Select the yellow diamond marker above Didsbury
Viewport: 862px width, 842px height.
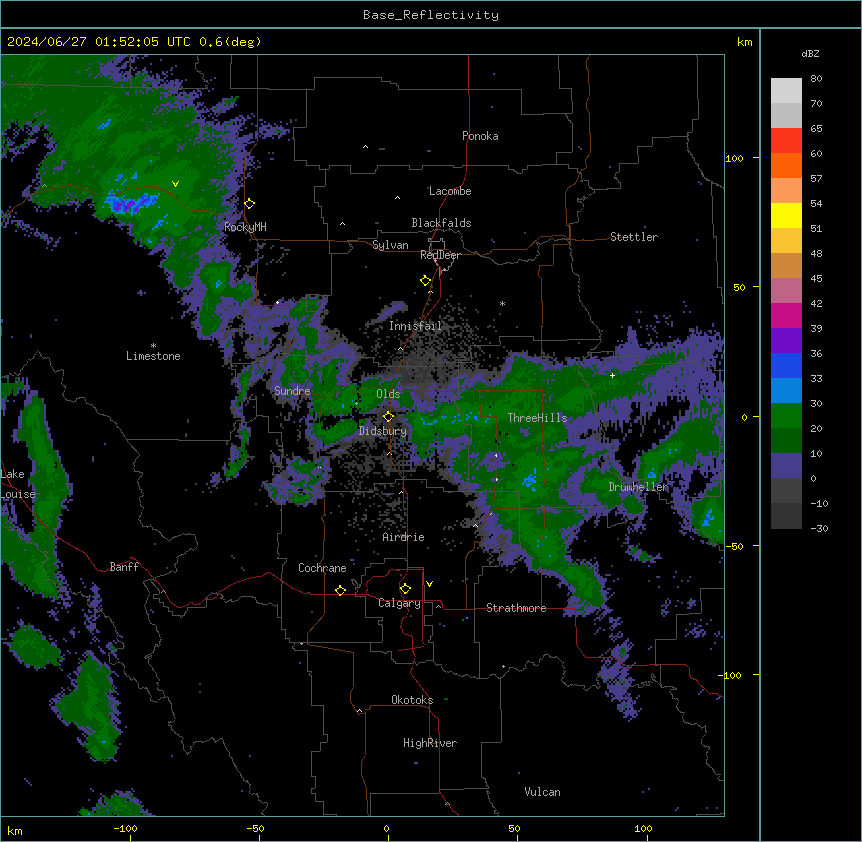[389, 417]
